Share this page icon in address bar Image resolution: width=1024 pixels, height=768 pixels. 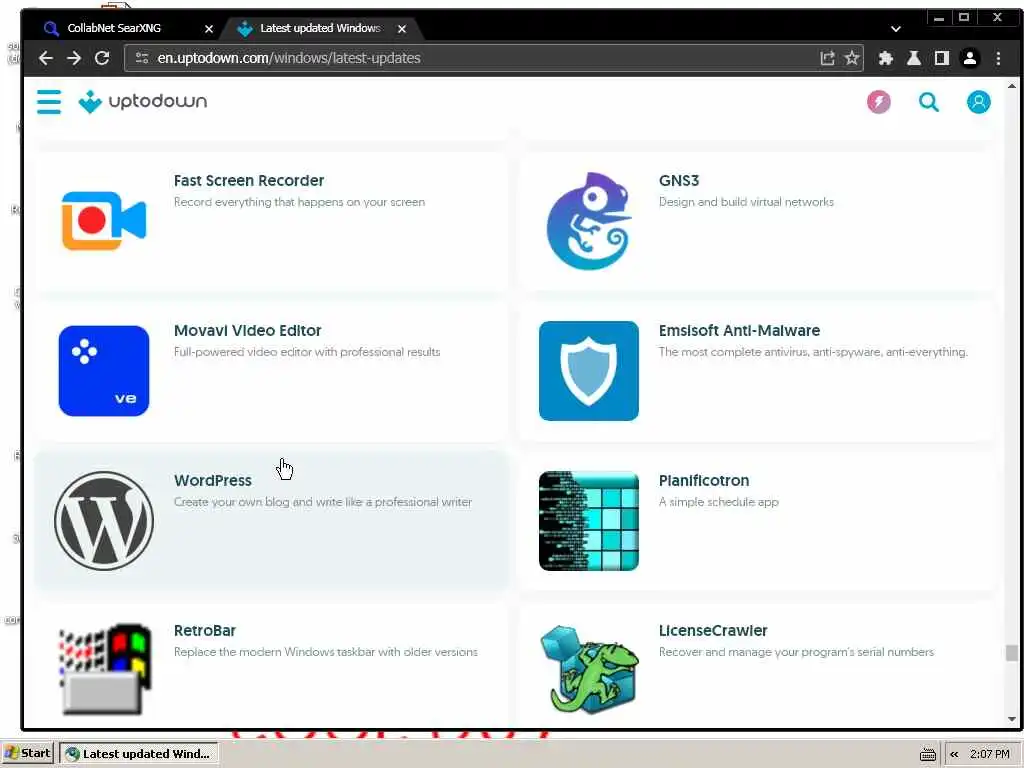827,58
